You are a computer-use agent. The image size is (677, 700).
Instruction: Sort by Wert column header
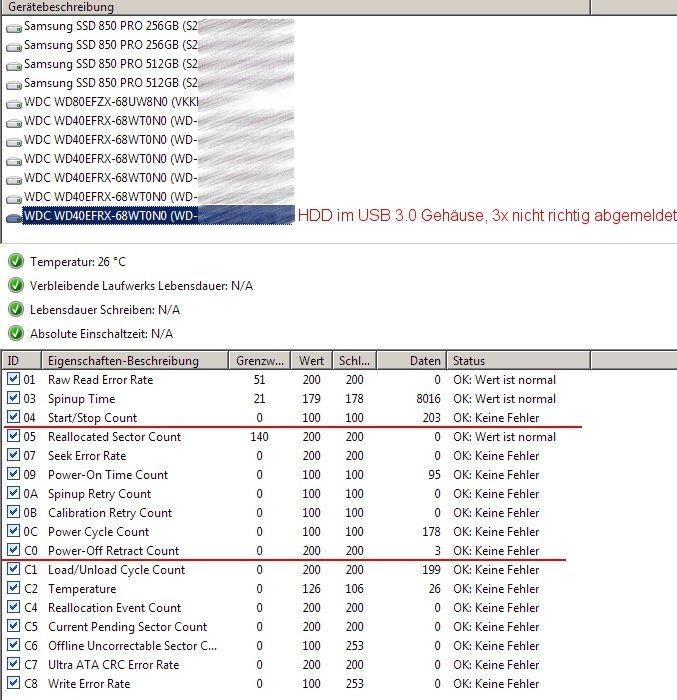click(x=311, y=361)
